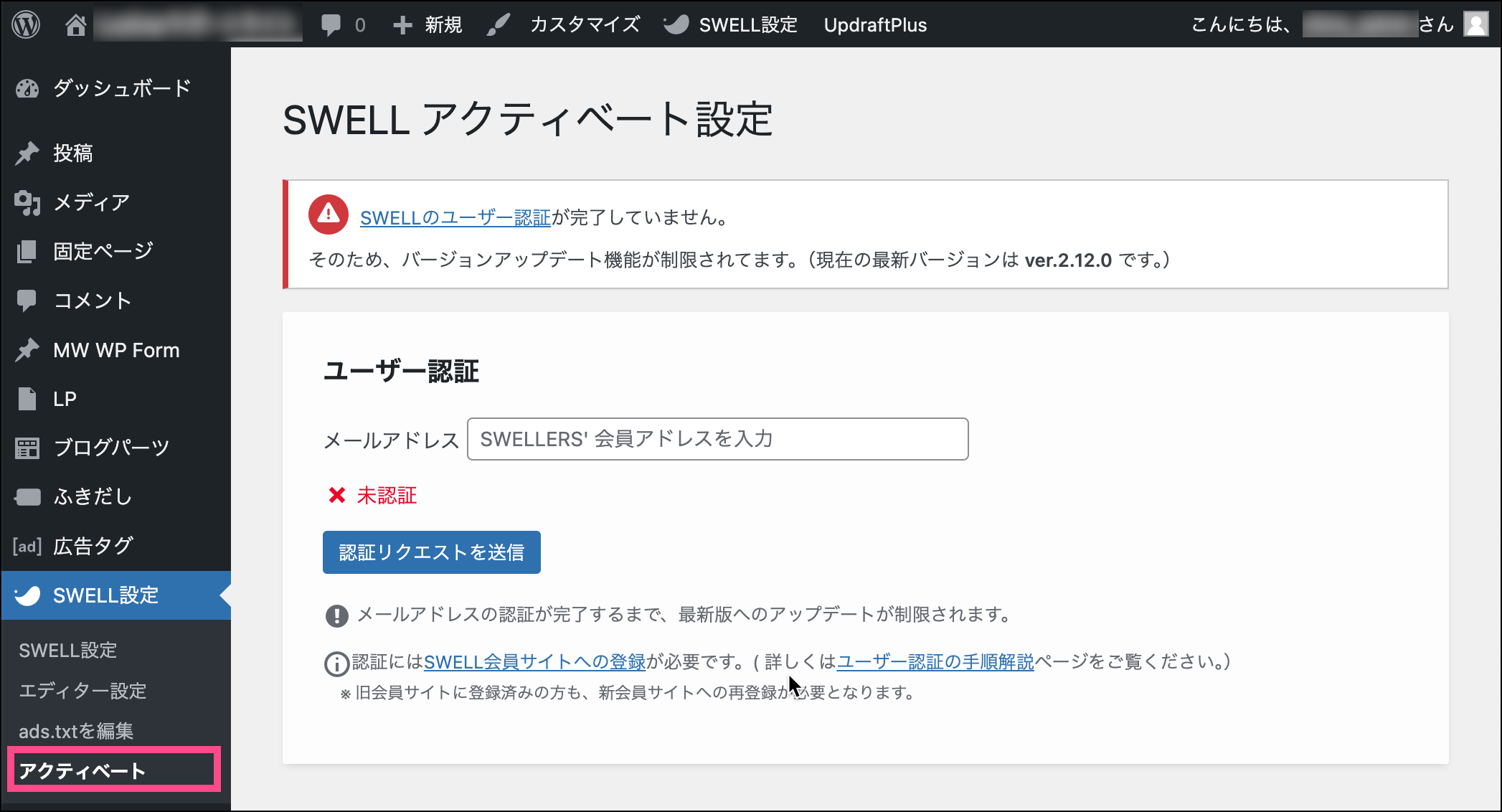Open Dashboard via its gauge icon
This screenshot has height=812, width=1502.
click(27, 89)
